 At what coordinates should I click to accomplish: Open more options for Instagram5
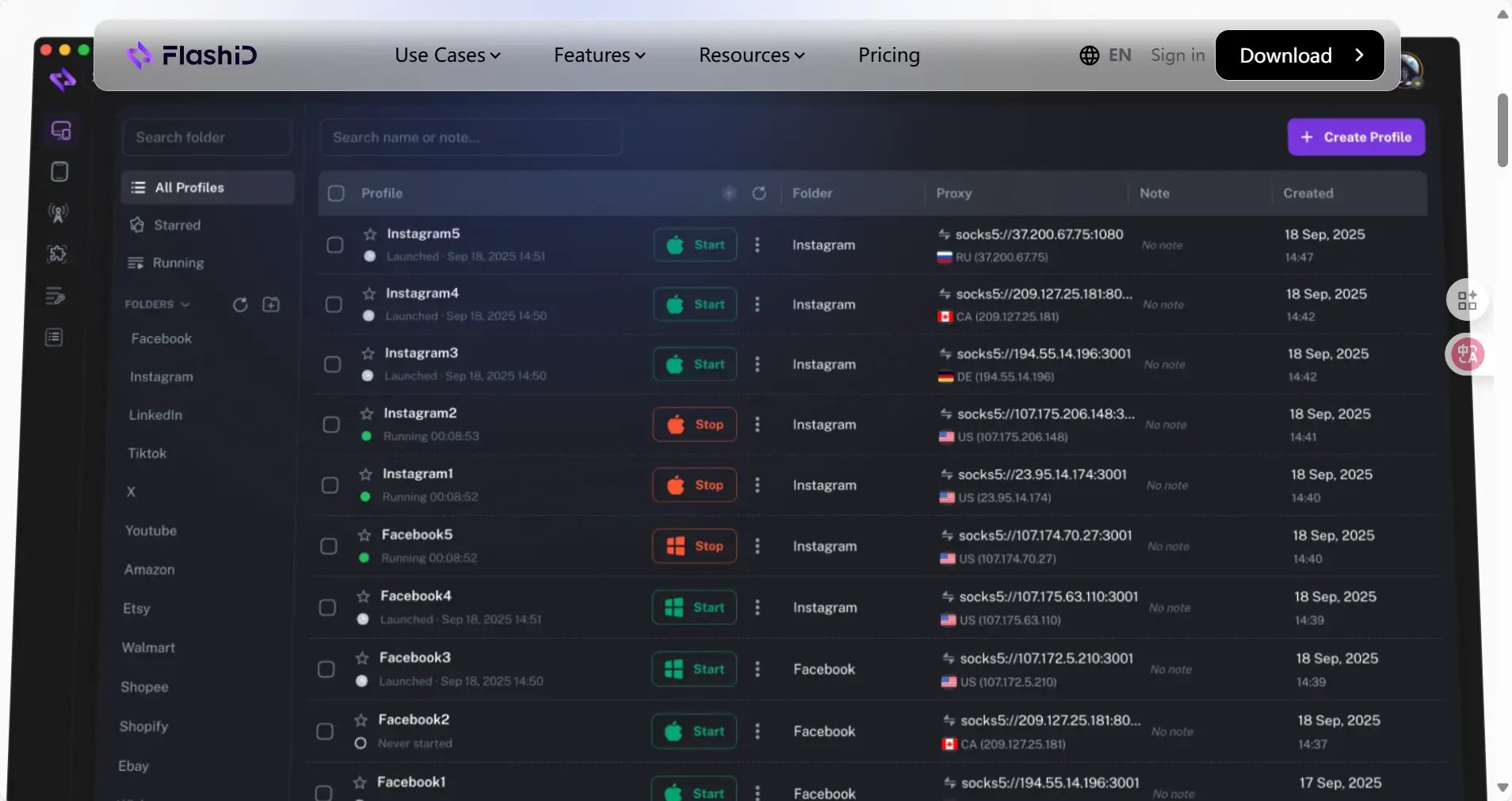(758, 245)
